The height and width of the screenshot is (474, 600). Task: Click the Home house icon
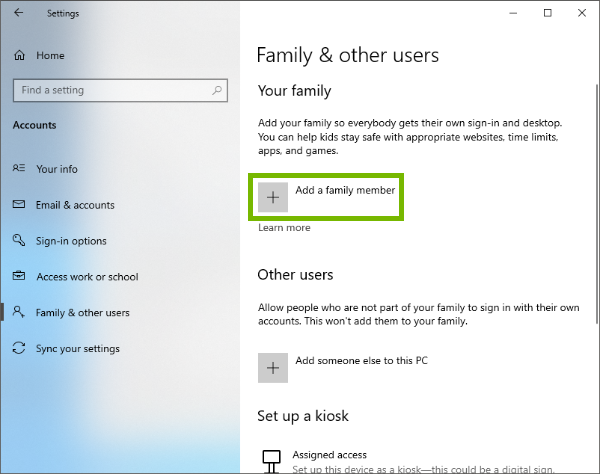pos(20,55)
